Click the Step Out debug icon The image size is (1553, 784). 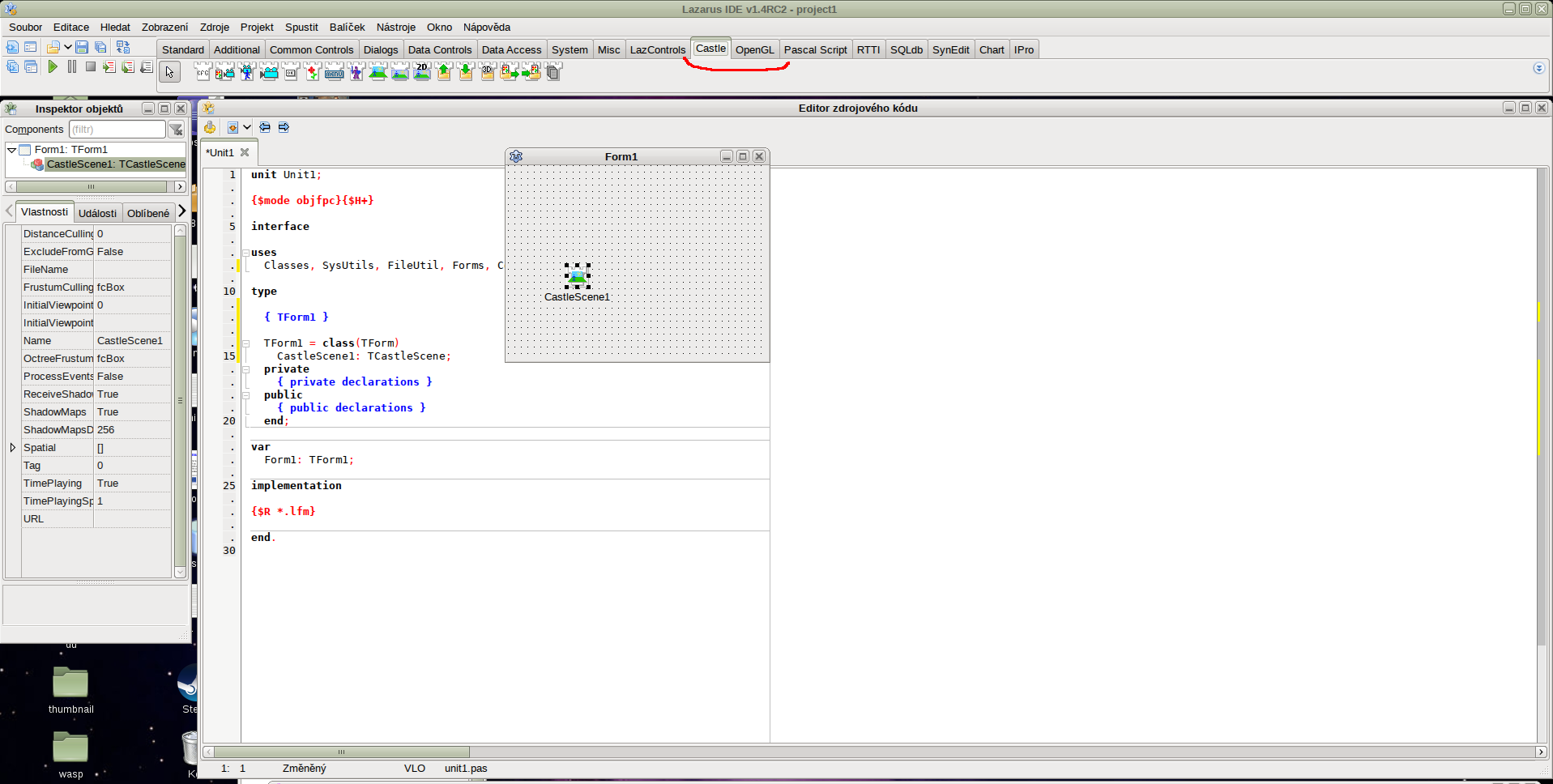coord(147,66)
